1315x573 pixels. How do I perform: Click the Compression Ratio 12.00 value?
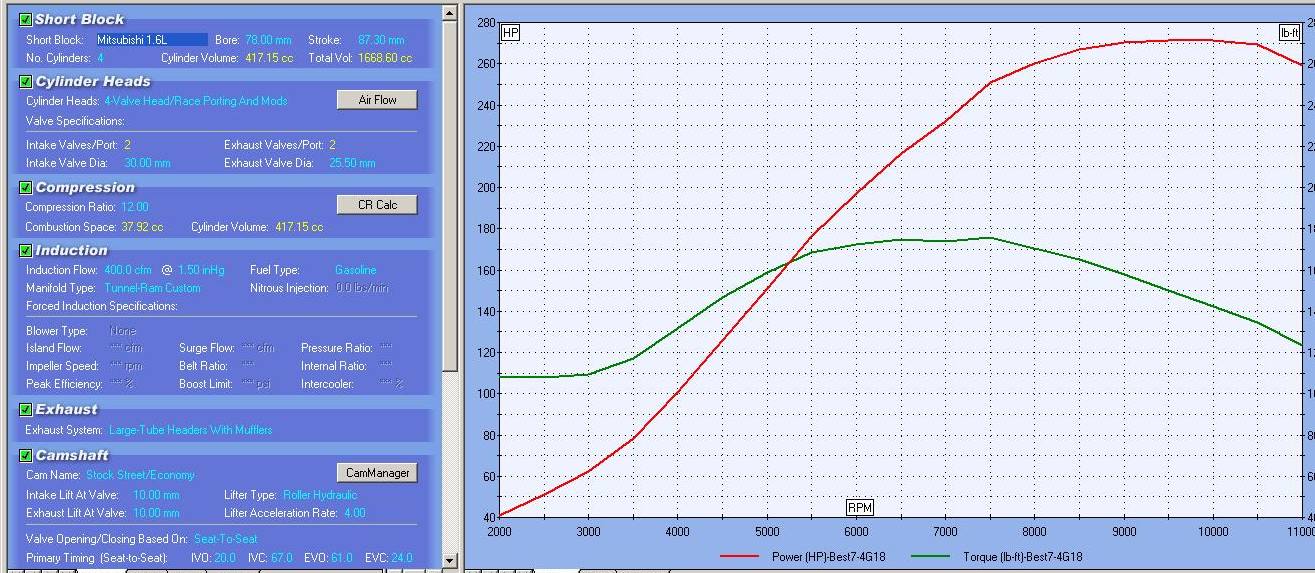pyautogui.click(x=134, y=207)
